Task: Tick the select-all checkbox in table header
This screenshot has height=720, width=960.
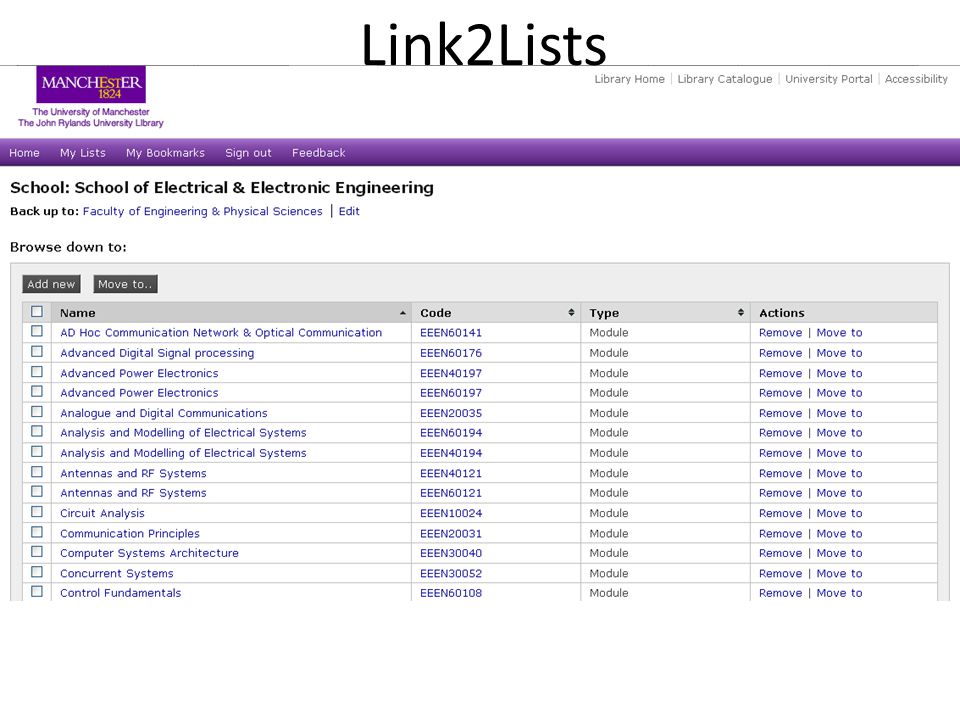Action: [x=37, y=312]
